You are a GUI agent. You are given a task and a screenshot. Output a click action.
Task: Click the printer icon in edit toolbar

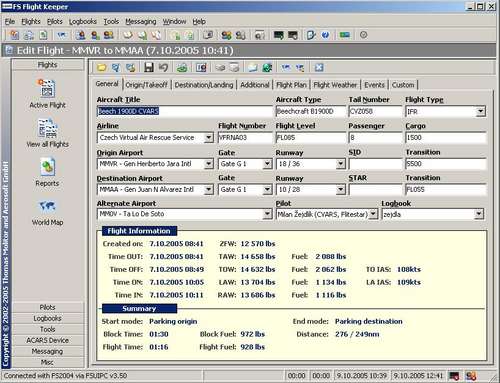click(x=220, y=68)
